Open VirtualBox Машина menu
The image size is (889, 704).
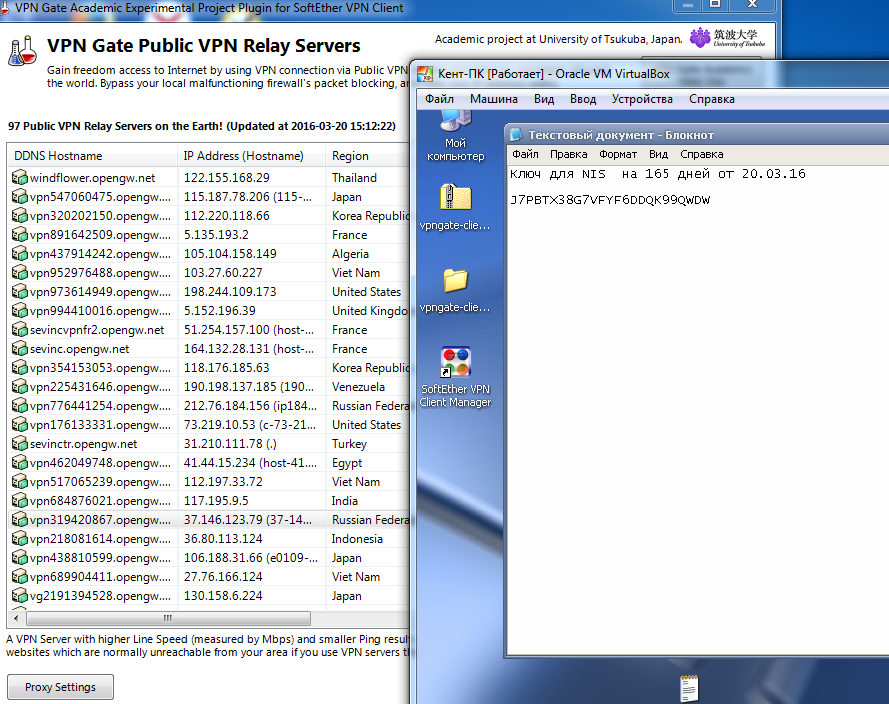pyautogui.click(x=494, y=99)
